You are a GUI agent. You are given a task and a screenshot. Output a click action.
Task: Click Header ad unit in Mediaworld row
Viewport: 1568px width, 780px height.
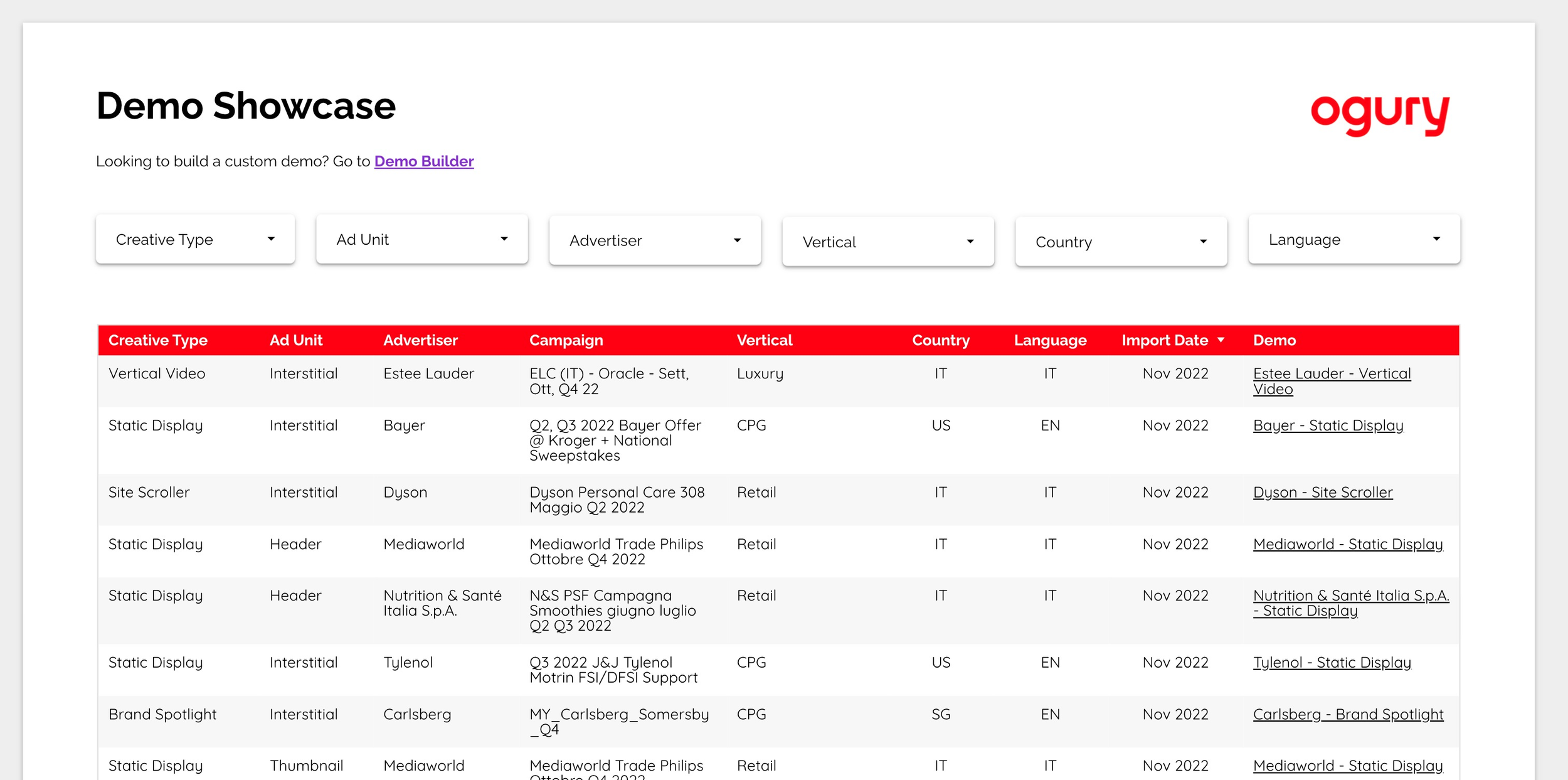coord(295,545)
